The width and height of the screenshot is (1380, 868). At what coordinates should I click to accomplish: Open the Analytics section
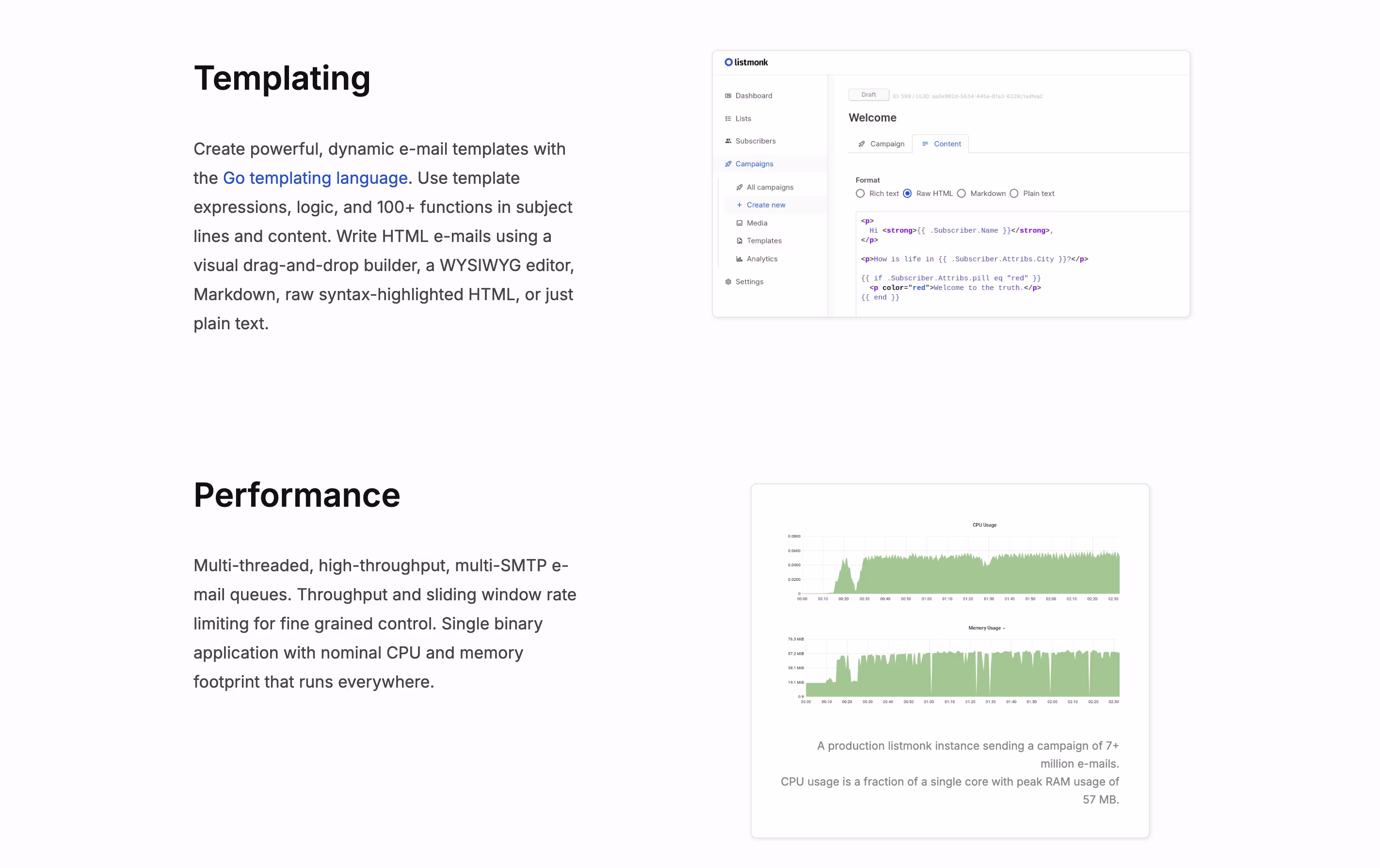tap(762, 258)
